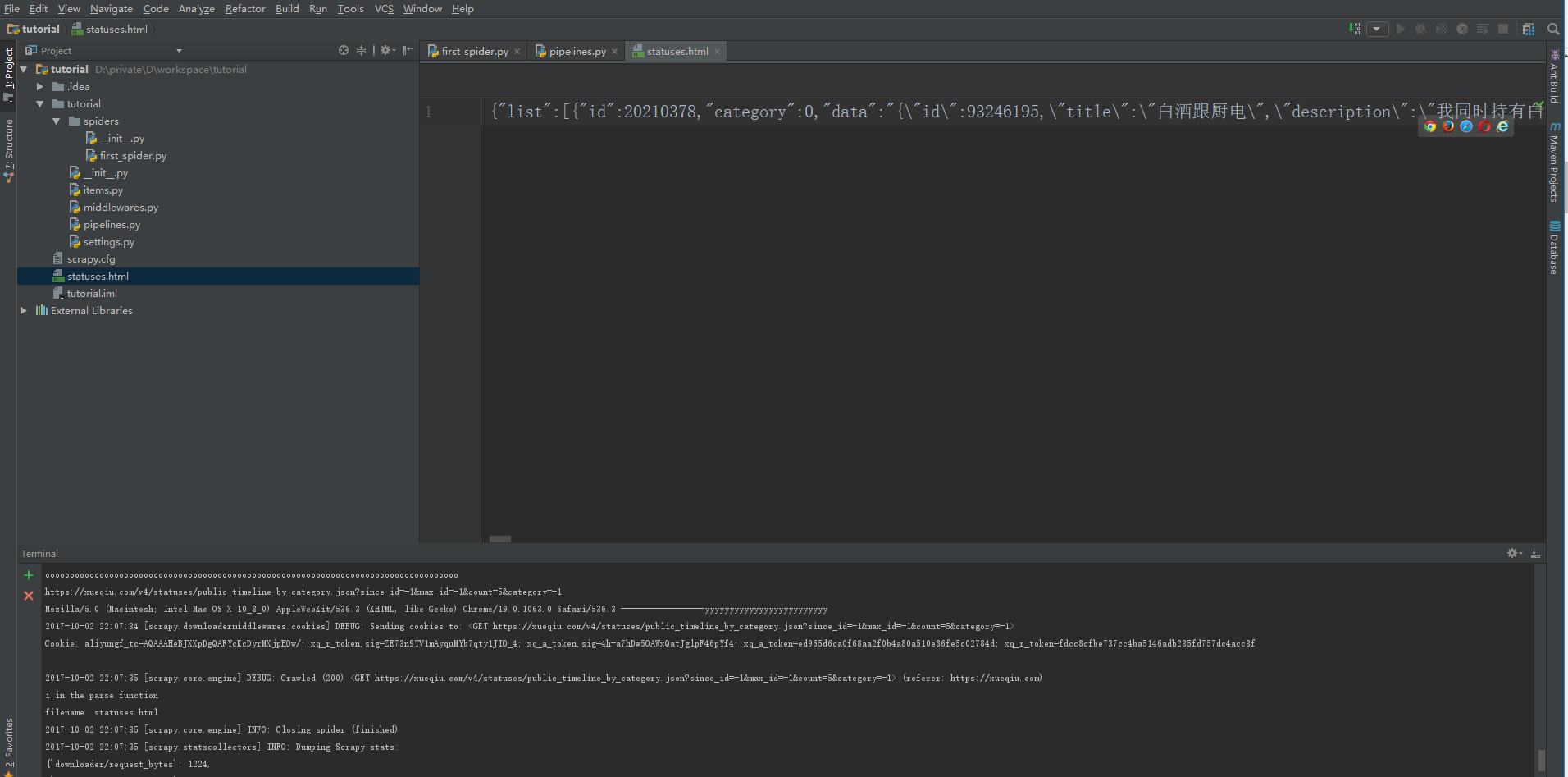This screenshot has height=777, width=1568.
Task: Toggle the 2: Favorites tool window
Action: 9,747
